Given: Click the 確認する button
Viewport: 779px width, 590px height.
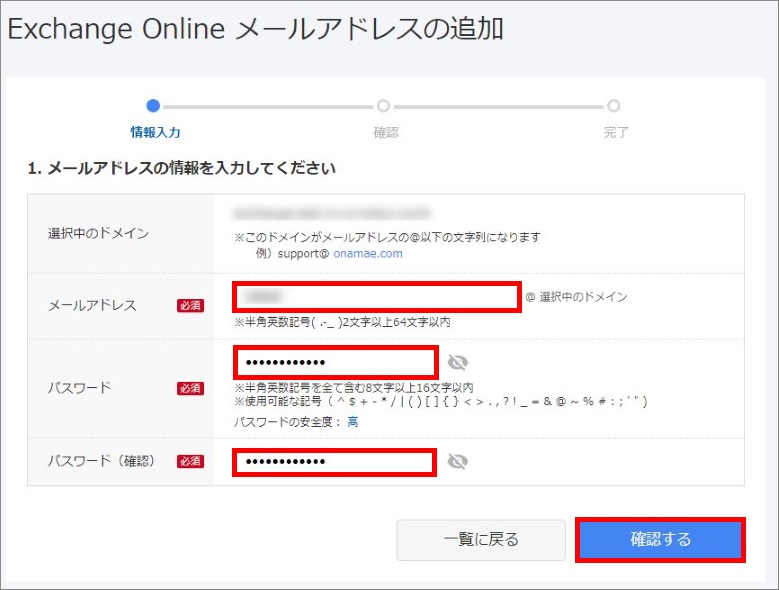Looking at the screenshot, I should 660,539.
